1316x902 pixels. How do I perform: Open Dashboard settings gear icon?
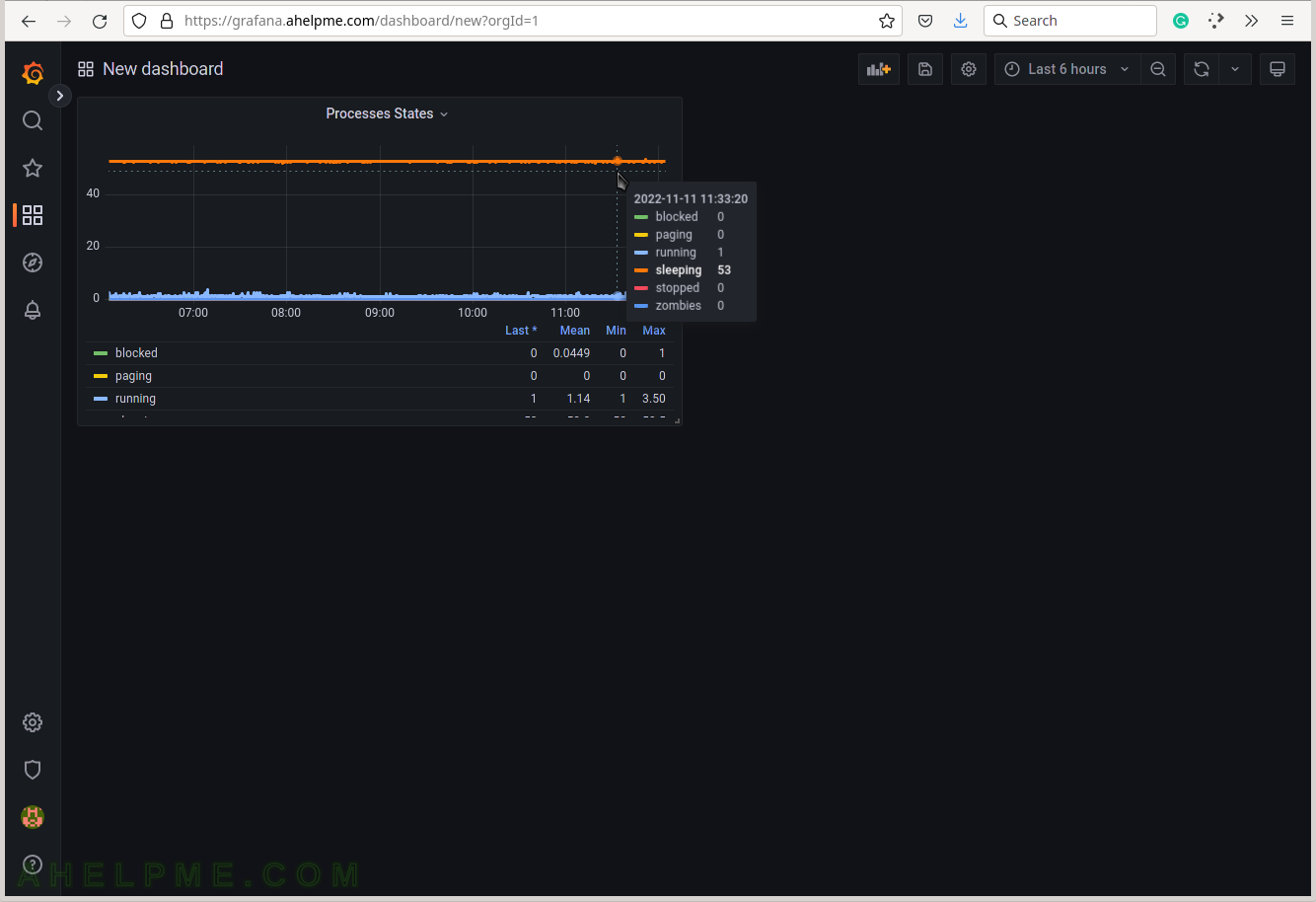click(x=969, y=69)
